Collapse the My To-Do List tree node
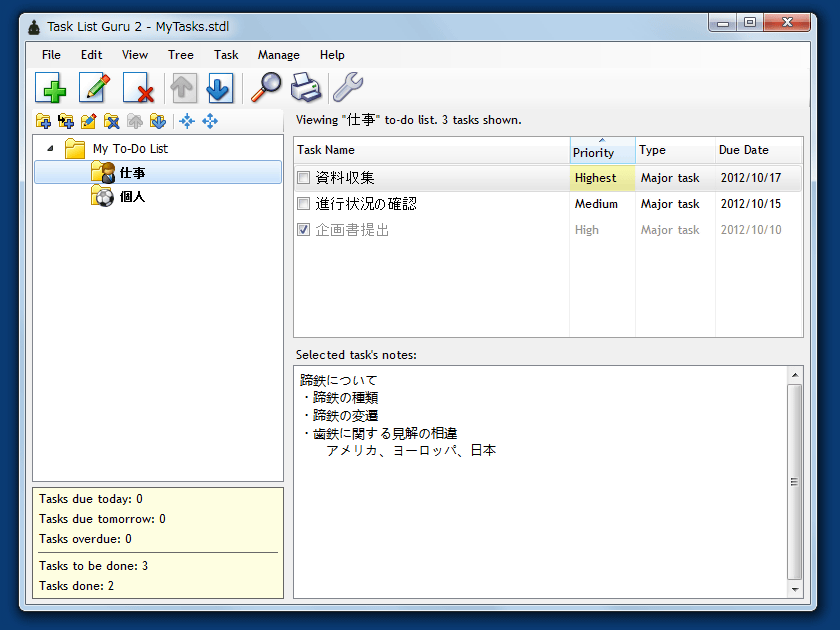Image resolution: width=840 pixels, height=630 pixels. coord(51,149)
